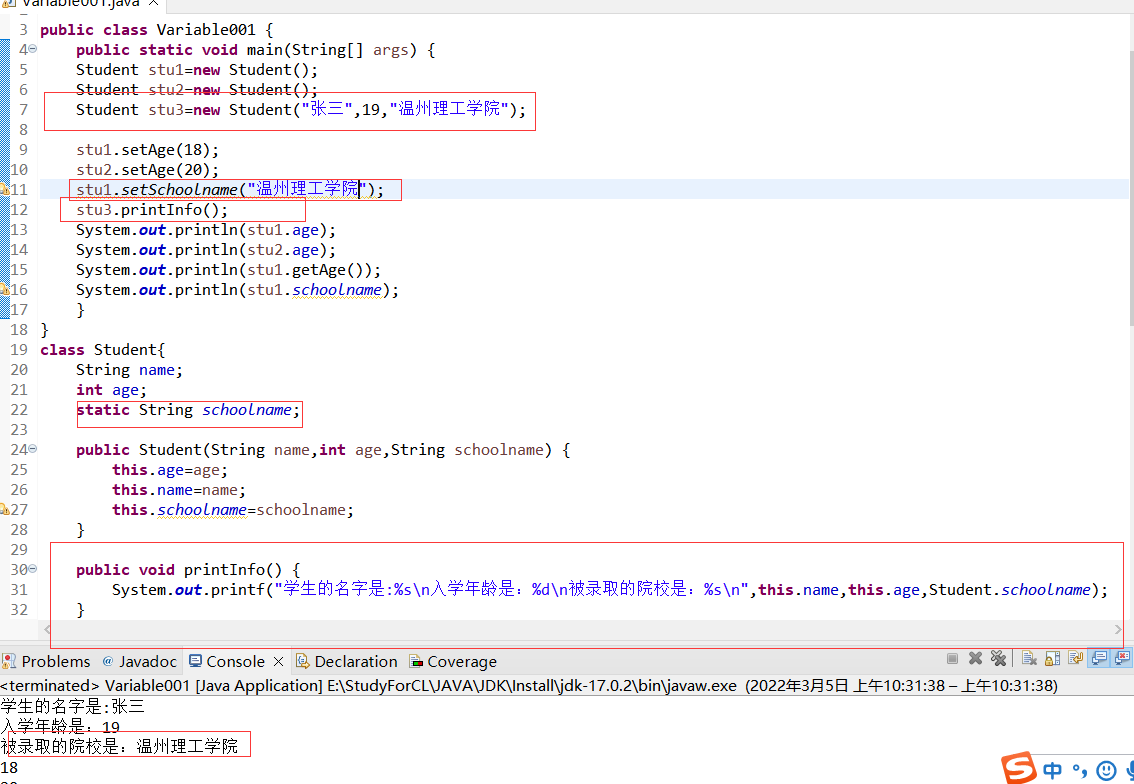Viewport: 1134px width, 784px height.
Task: Click the Remove Launch icon
Action: click(976, 658)
